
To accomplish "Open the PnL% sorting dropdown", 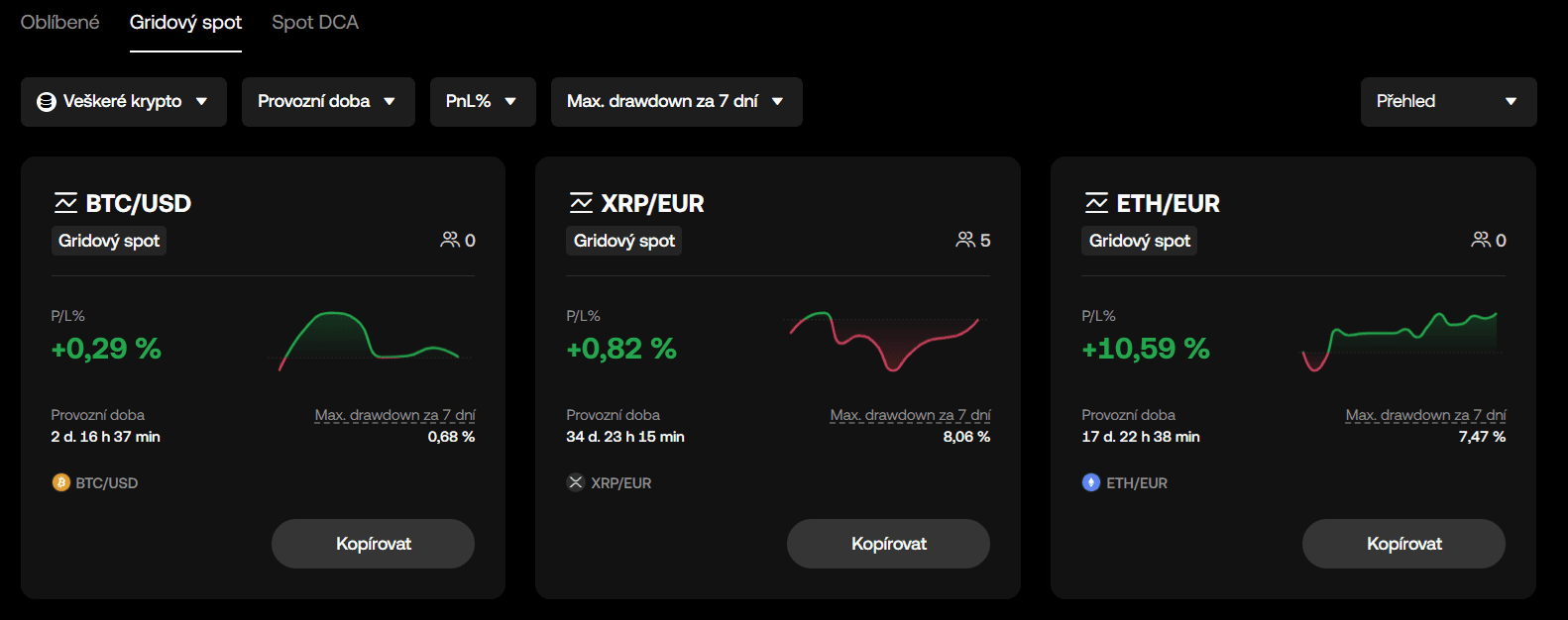I will point(483,102).
